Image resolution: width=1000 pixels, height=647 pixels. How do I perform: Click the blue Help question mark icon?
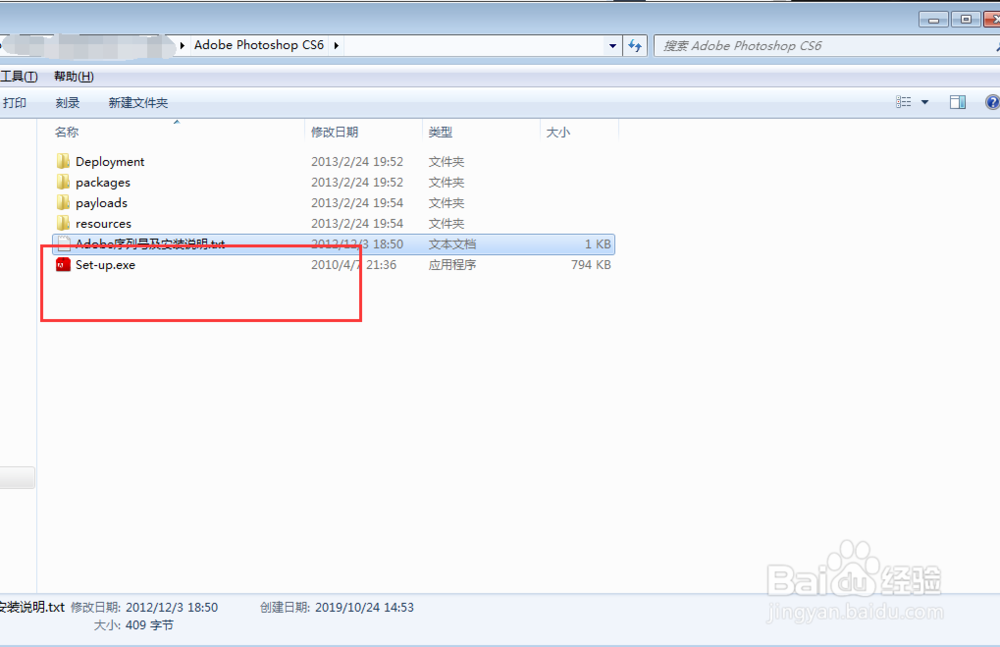991,101
